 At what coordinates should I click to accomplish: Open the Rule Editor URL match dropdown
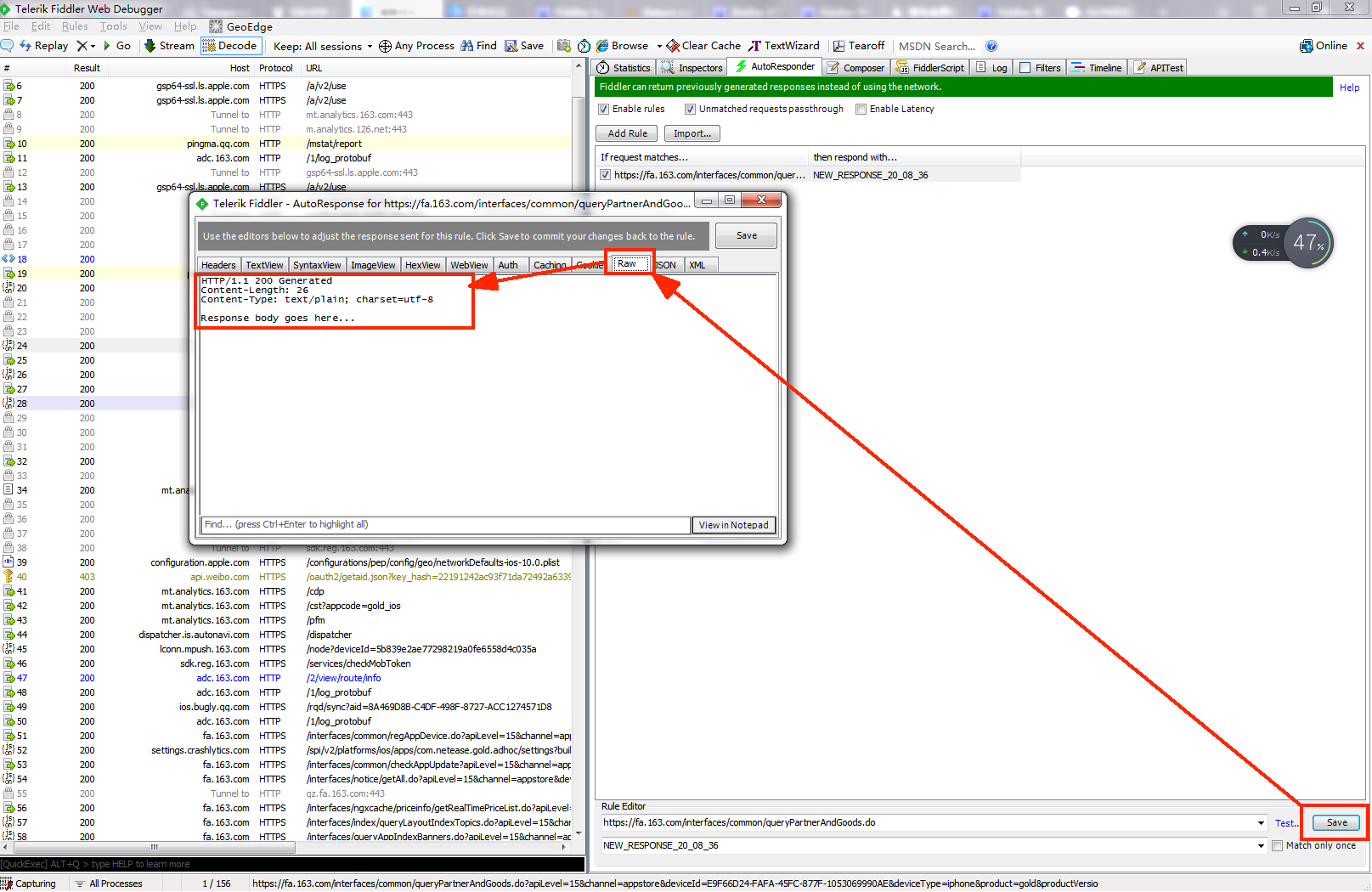(1261, 822)
